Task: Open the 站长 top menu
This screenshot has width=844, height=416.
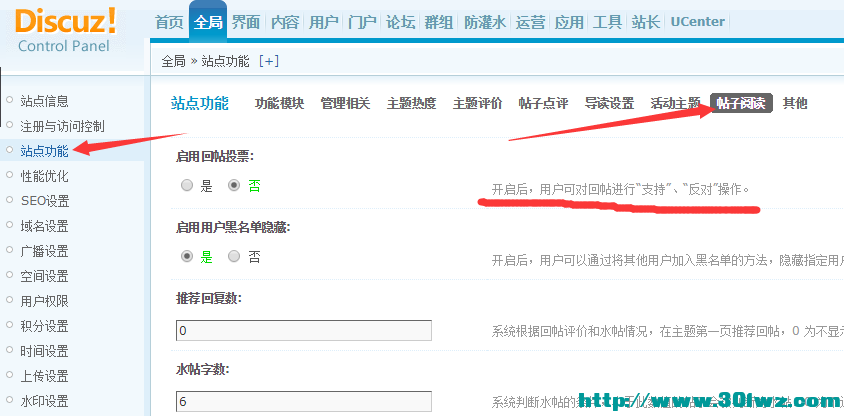Action: [x=646, y=22]
